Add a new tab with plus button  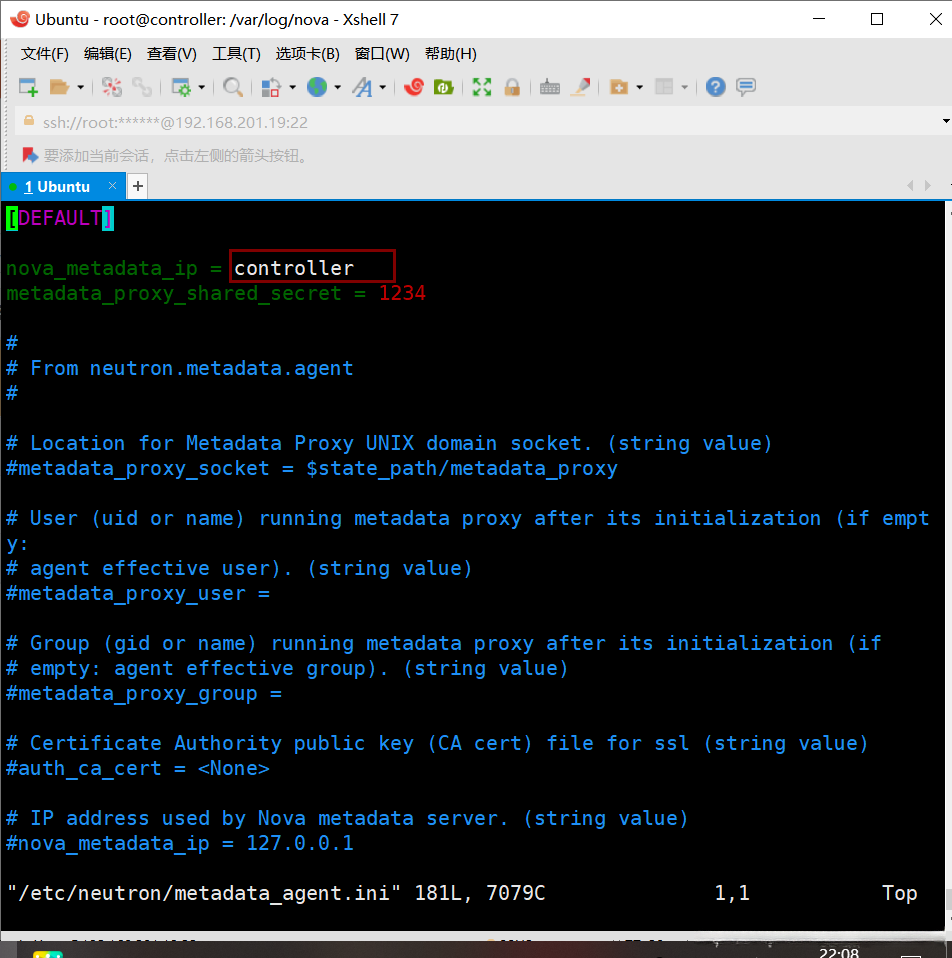click(138, 187)
